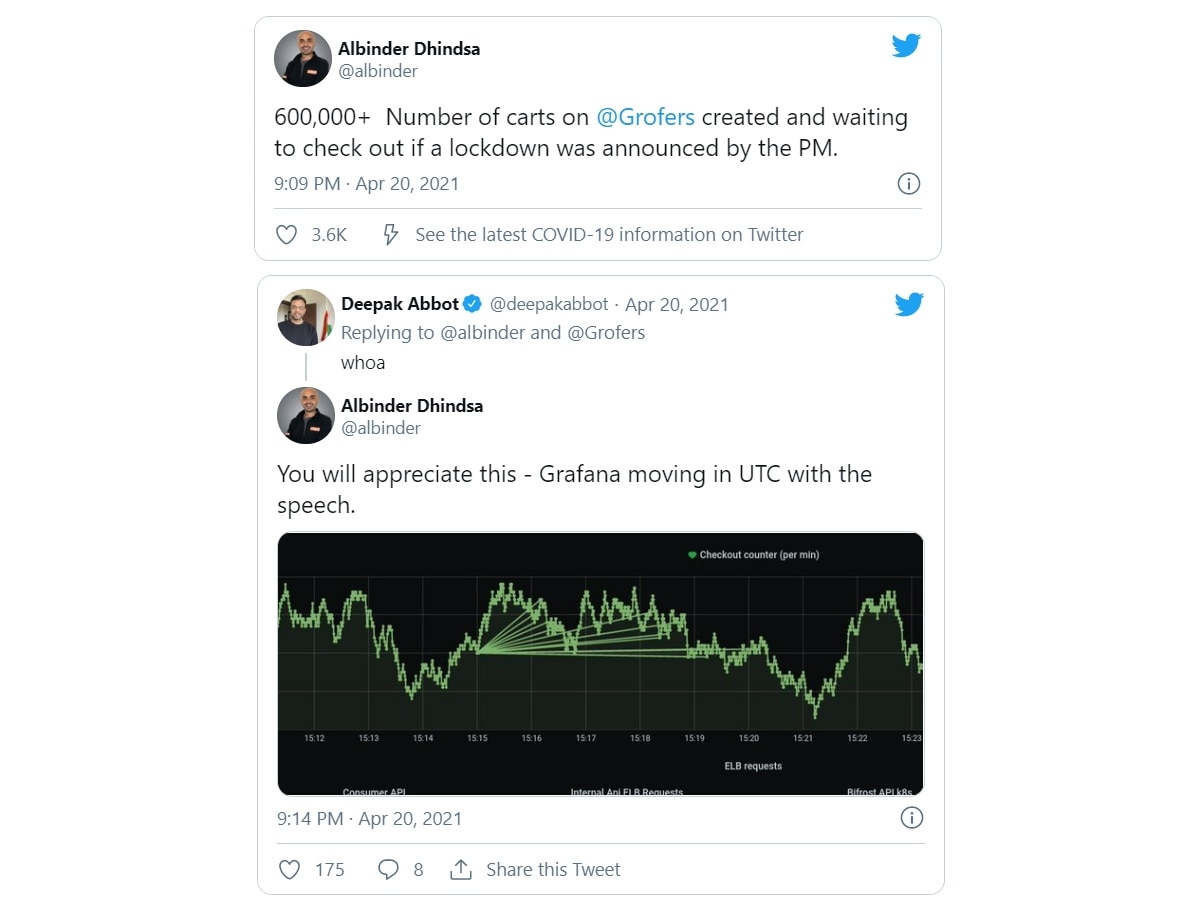Open info icon on the reply tweet

911,818
